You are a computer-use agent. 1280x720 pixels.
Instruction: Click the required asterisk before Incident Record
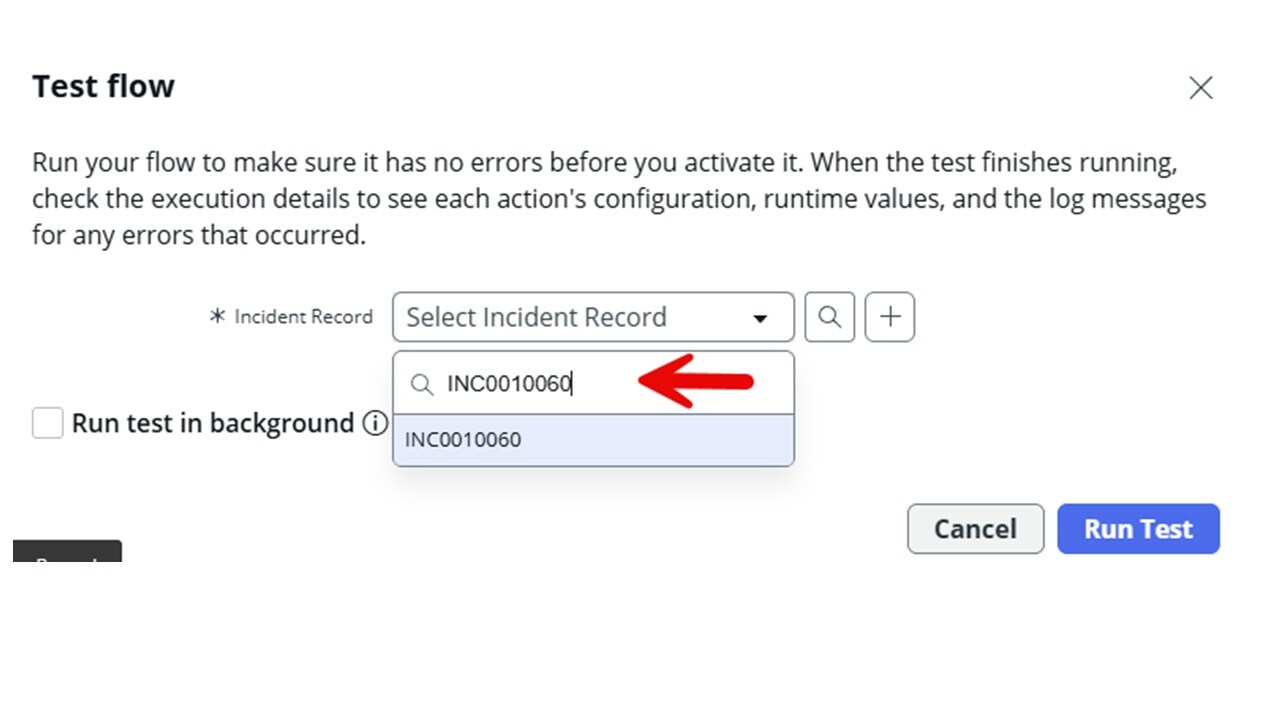click(x=217, y=317)
